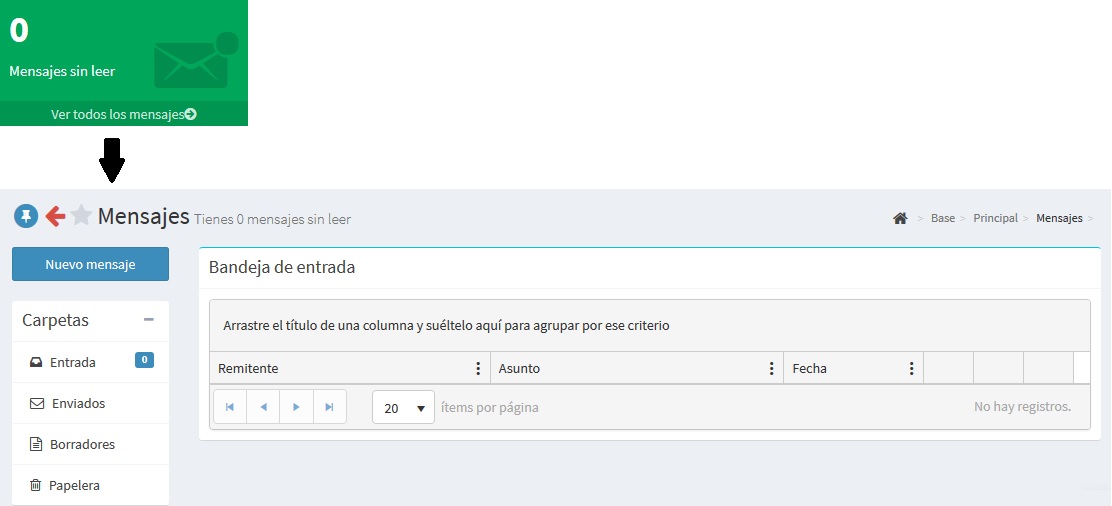
Task: Go to the next page
Action: click(x=296, y=407)
